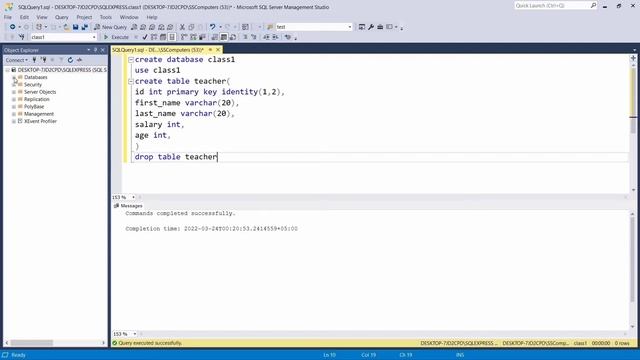
Task: Click the Properties wrench icon
Action: pyautogui.click(x=371, y=27)
